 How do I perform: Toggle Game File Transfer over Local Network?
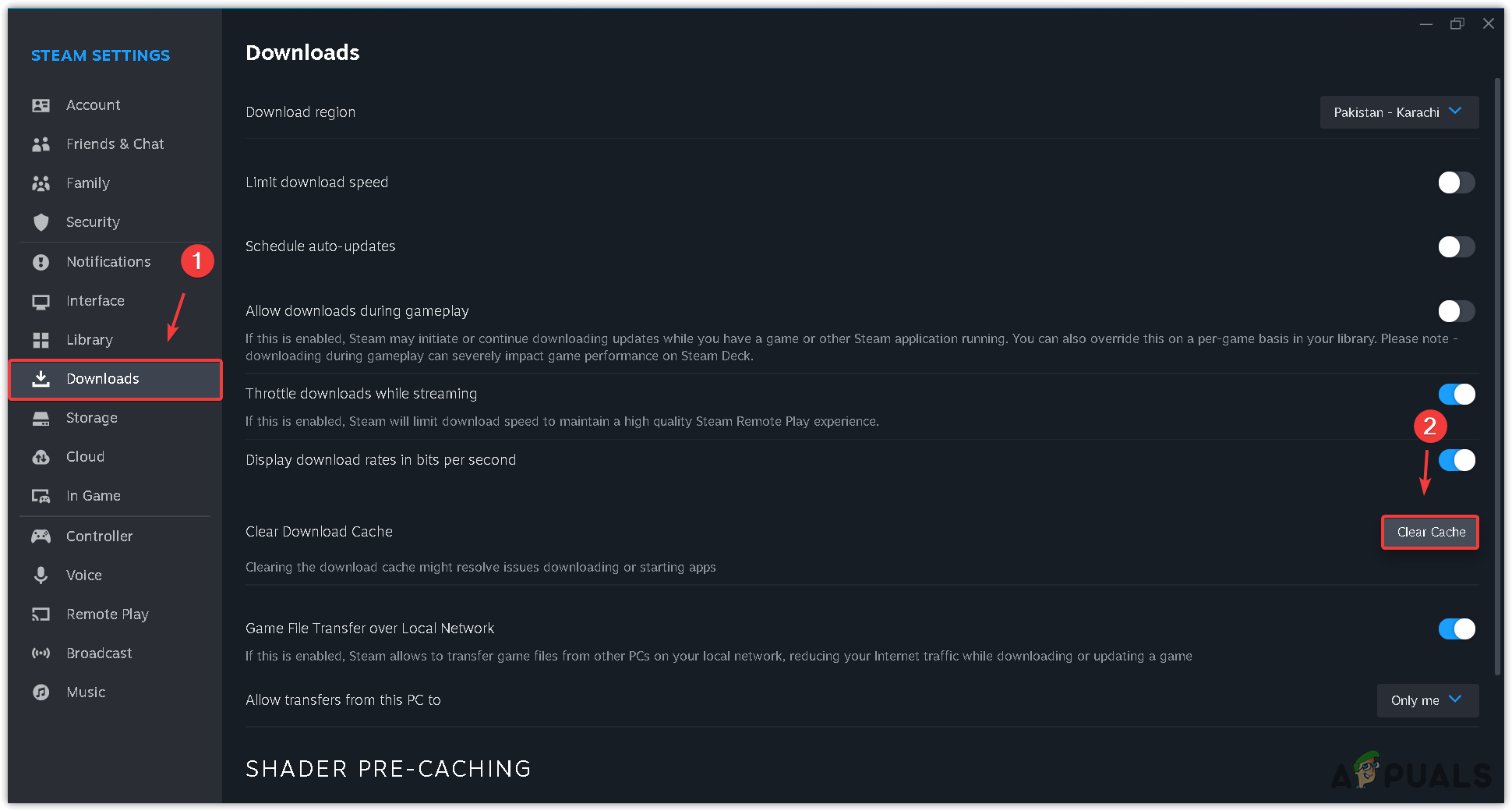[1456, 629]
